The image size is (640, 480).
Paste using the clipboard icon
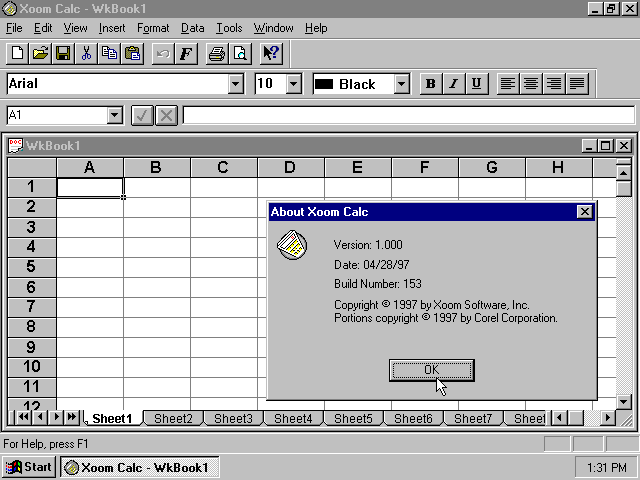coord(133,53)
